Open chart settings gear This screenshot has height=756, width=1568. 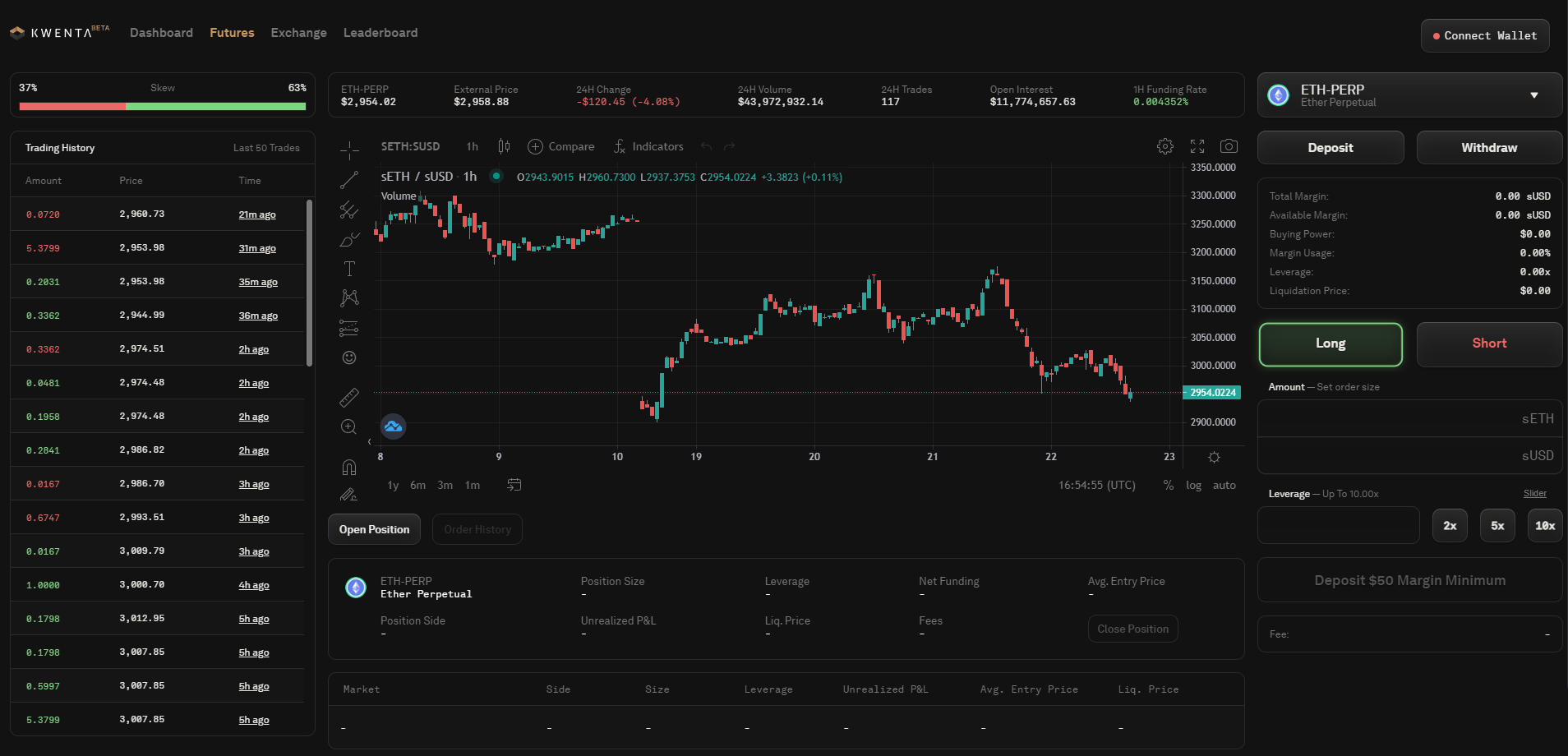coord(1165,146)
